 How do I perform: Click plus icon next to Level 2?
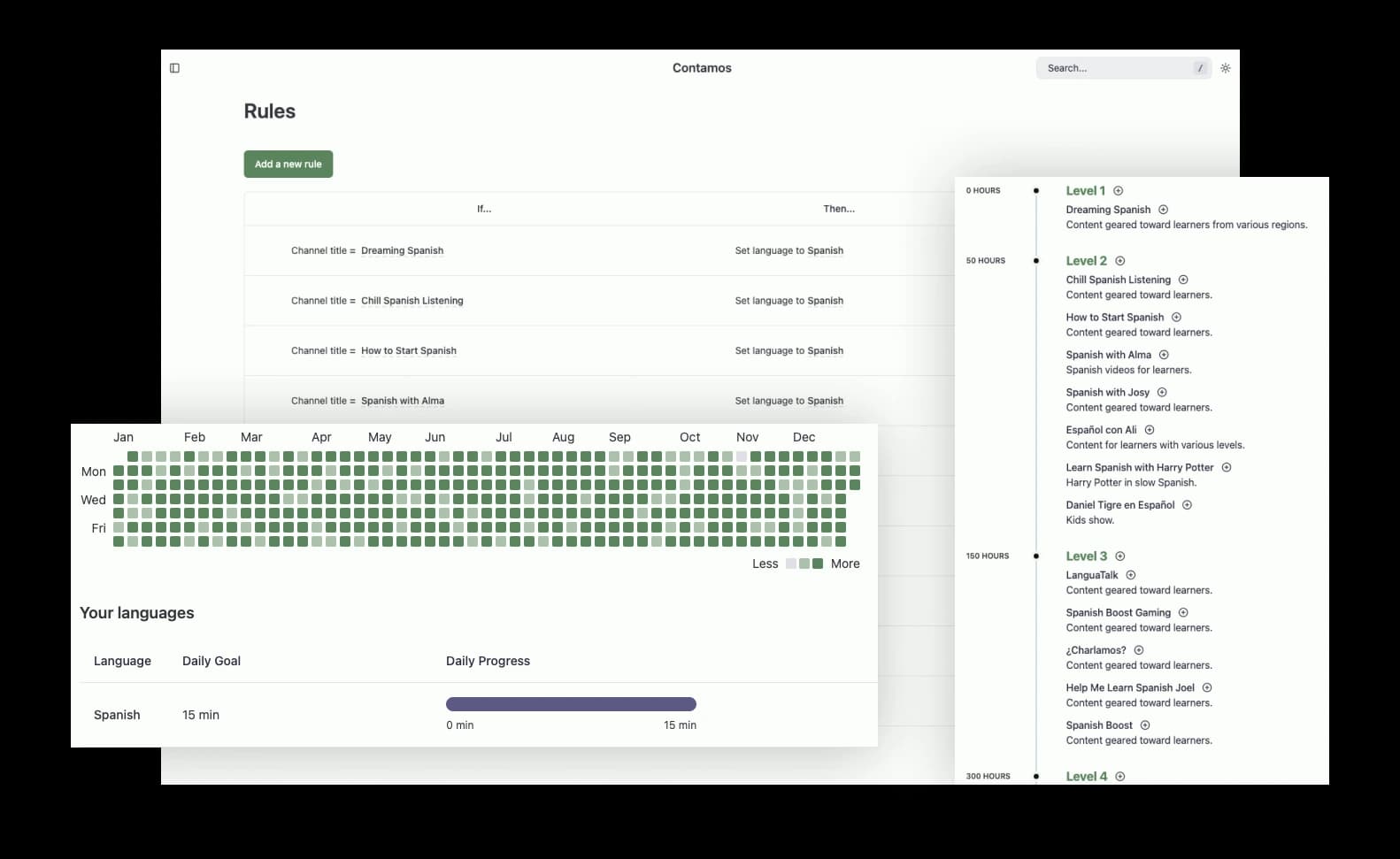coord(1119,261)
